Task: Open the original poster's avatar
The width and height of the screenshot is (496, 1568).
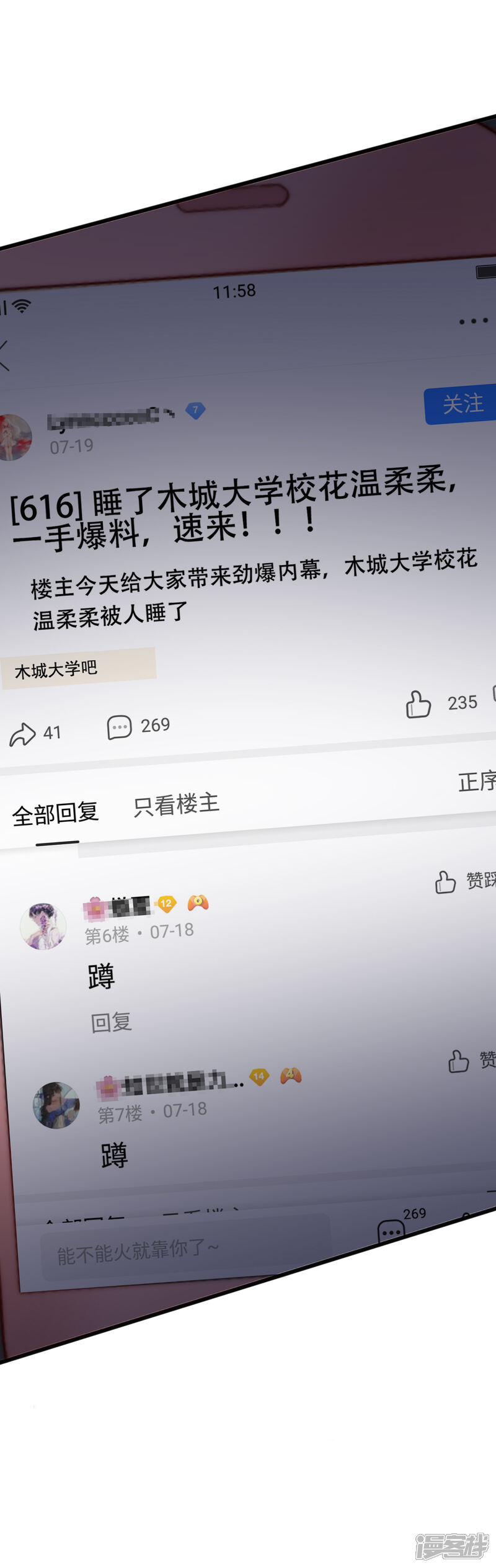Action: [14, 438]
